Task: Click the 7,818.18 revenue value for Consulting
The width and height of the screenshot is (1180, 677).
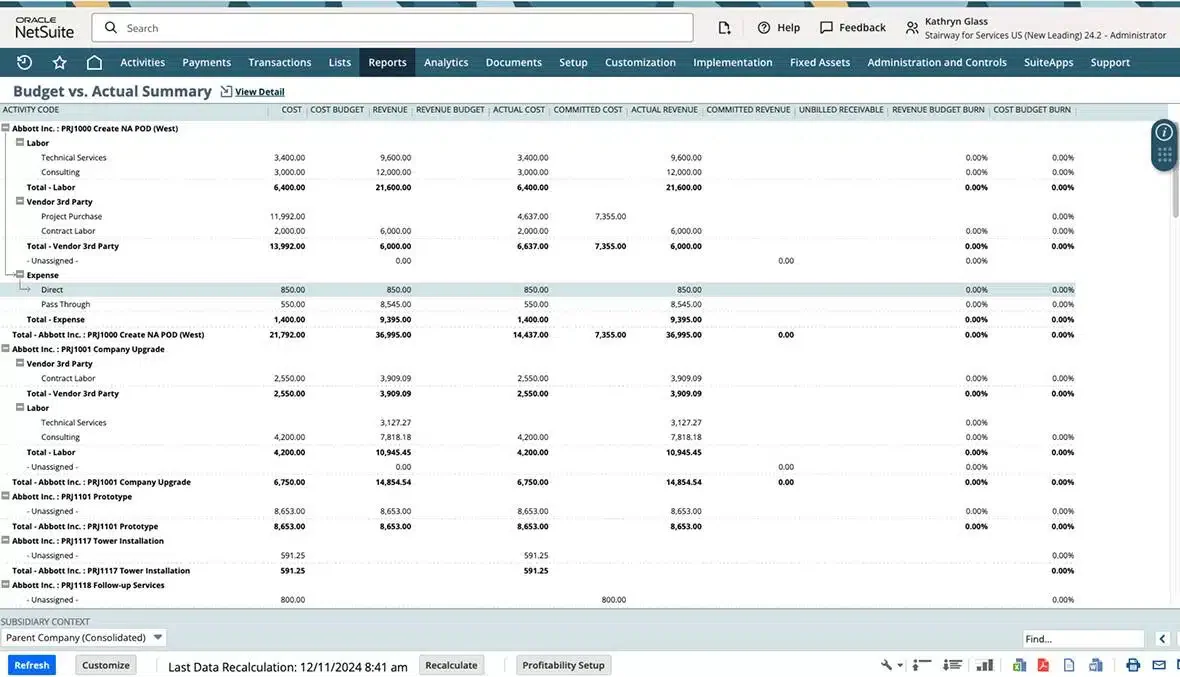Action: point(395,437)
